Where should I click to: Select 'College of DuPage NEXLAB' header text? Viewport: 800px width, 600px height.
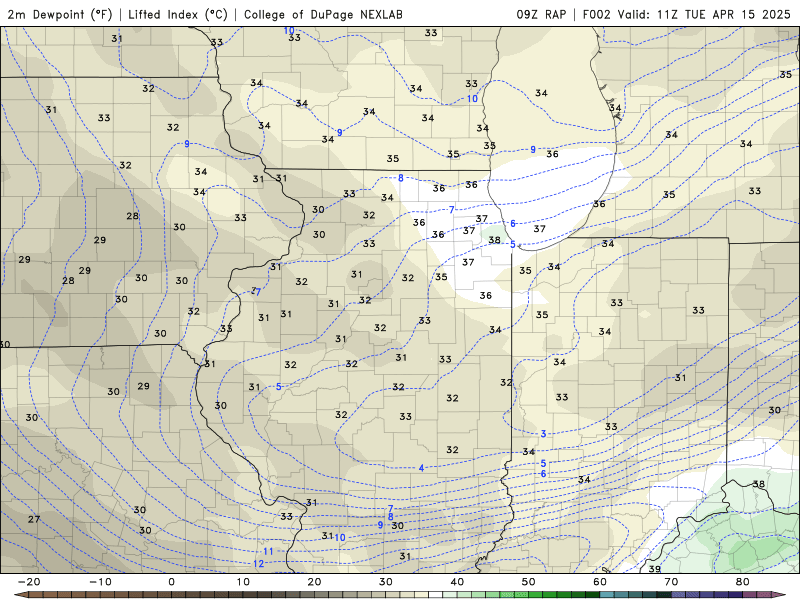(x=323, y=14)
